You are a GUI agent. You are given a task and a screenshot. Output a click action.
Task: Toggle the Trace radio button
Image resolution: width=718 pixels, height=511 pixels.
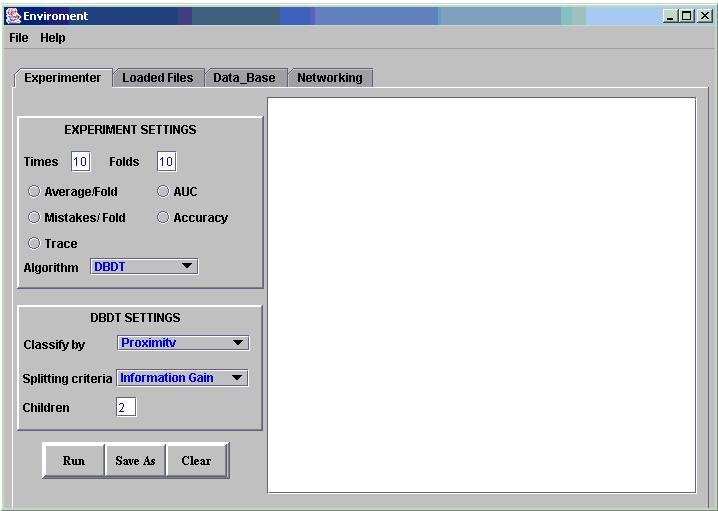pyautogui.click(x=34, y=244)
